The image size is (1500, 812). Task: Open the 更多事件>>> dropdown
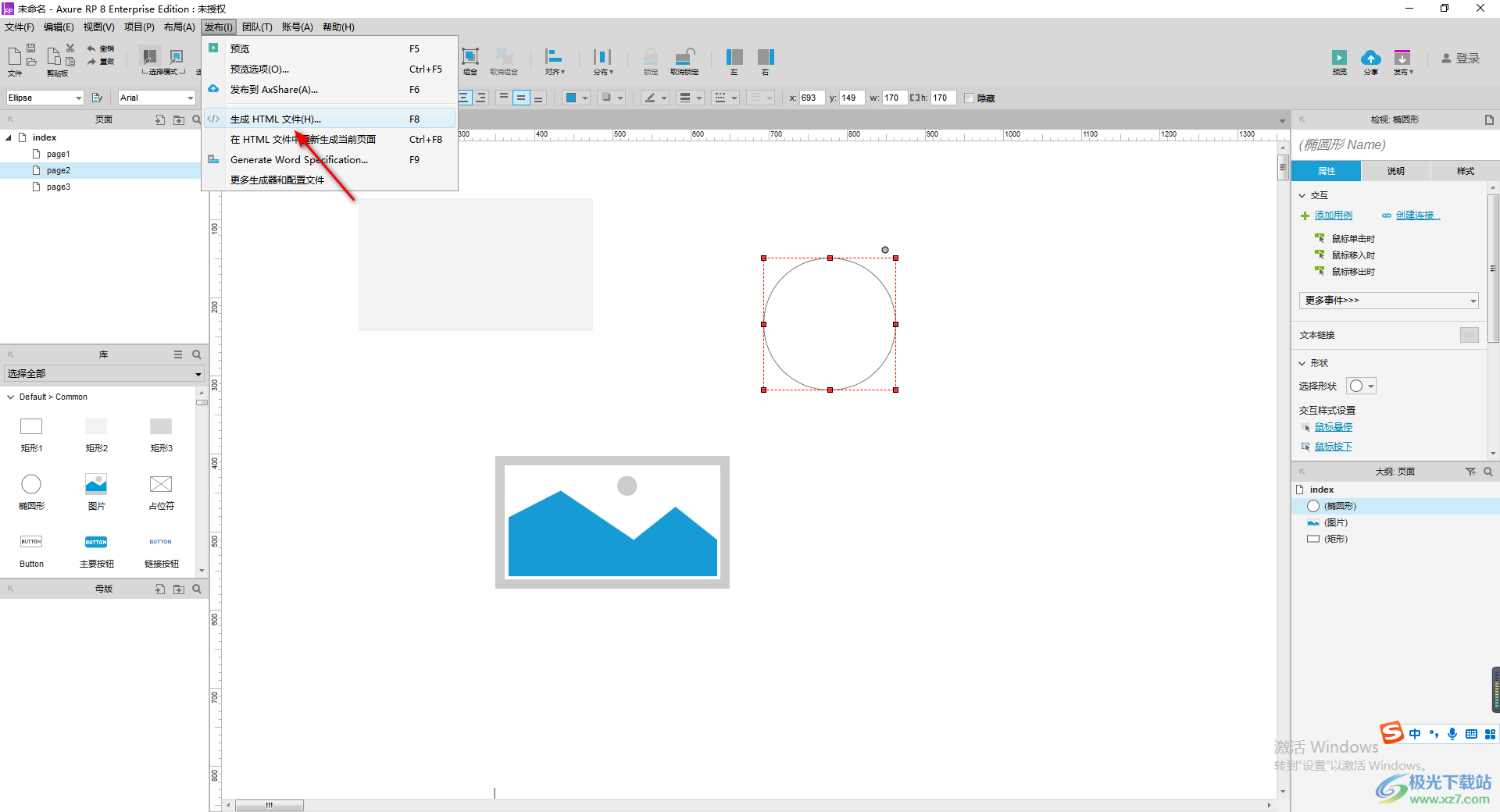1388,301
